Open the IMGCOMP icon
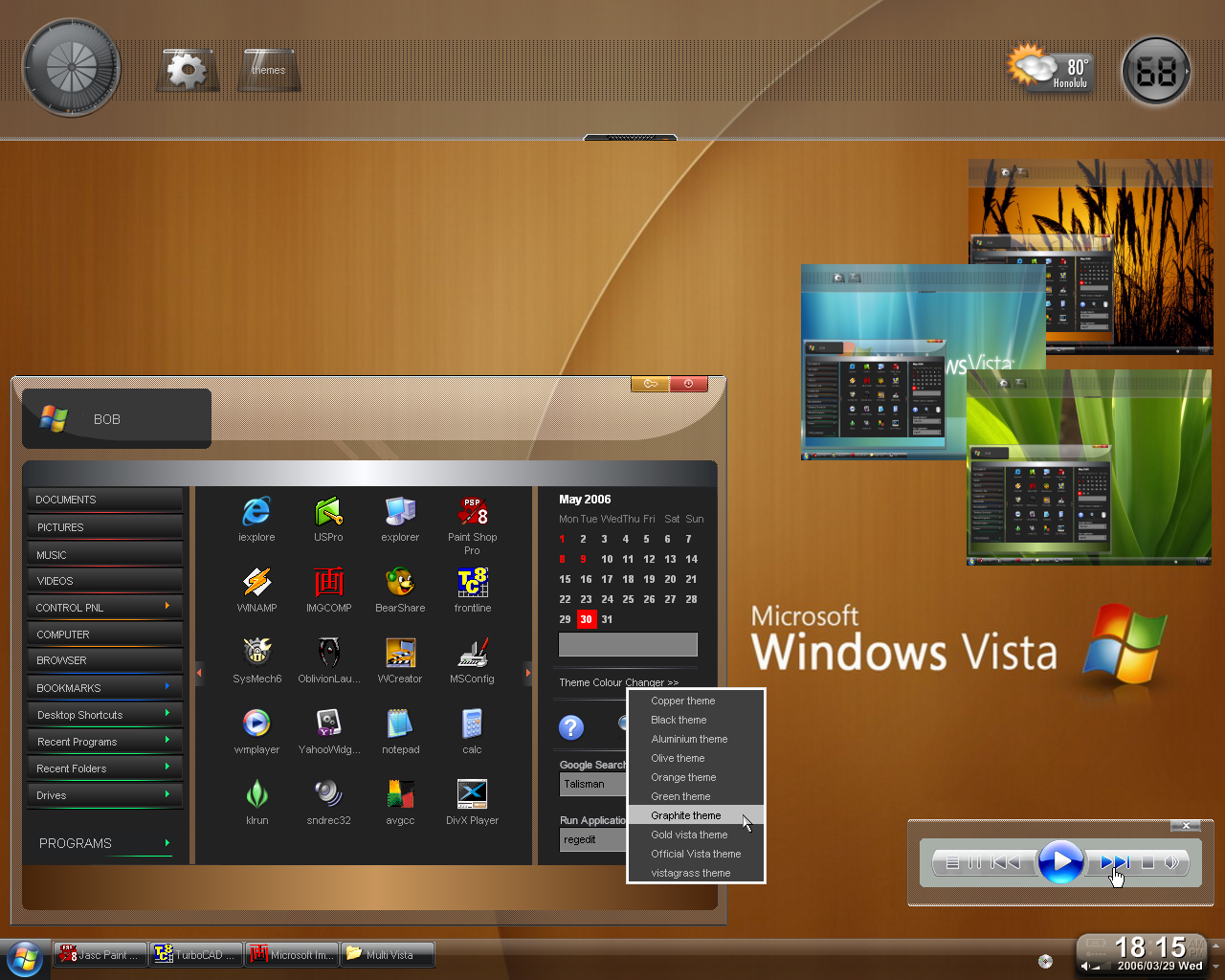Screen dimensions: 1225x980 point(328,582)
